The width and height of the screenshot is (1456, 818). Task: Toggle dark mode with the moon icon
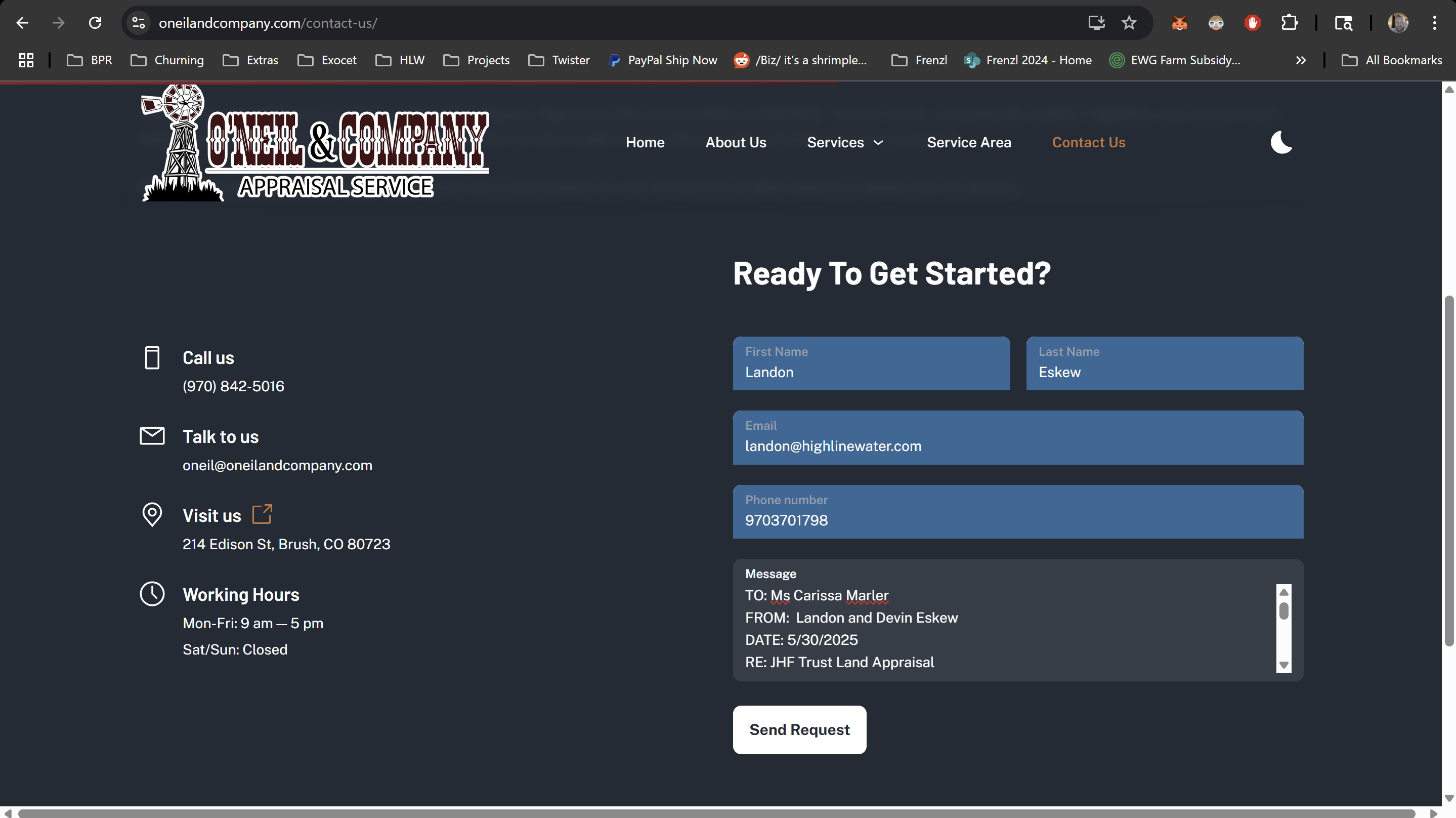pos(1281,142)
